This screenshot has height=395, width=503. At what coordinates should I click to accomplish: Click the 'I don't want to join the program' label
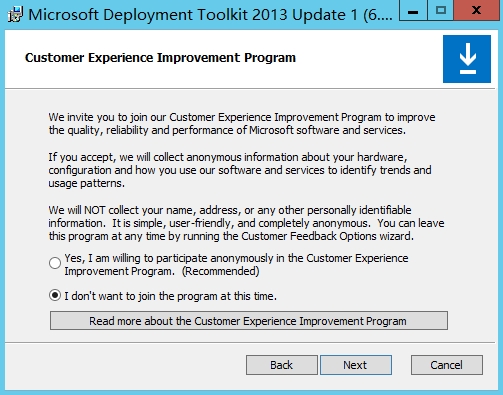tap(170, 296)
